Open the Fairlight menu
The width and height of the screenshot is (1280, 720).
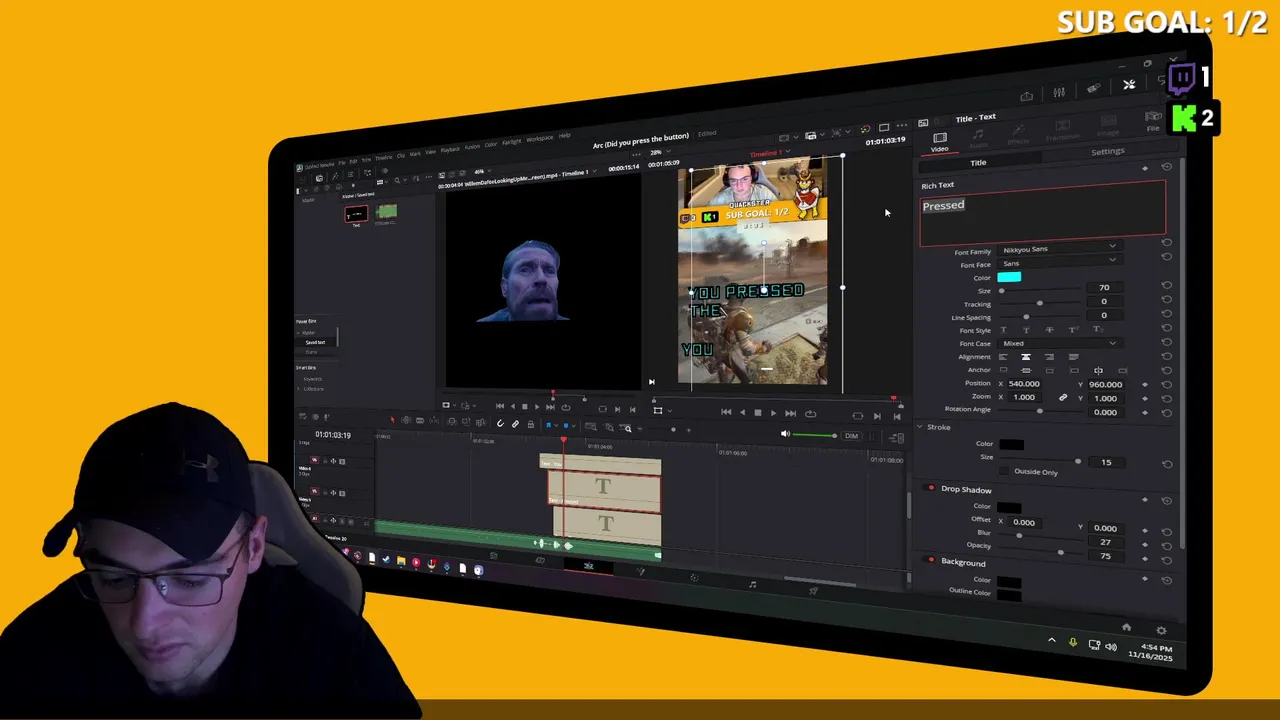pos(512,142)
